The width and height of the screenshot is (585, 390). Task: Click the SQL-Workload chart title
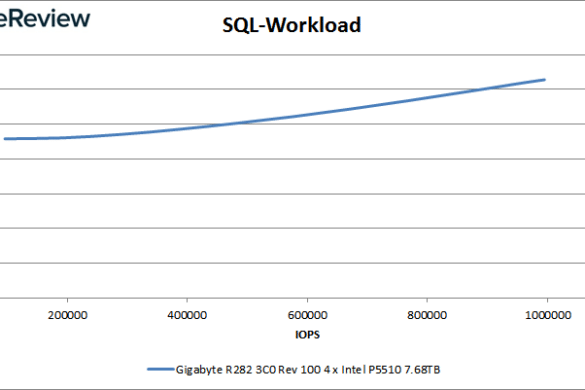pyautogui.click(x=291, y=25)
